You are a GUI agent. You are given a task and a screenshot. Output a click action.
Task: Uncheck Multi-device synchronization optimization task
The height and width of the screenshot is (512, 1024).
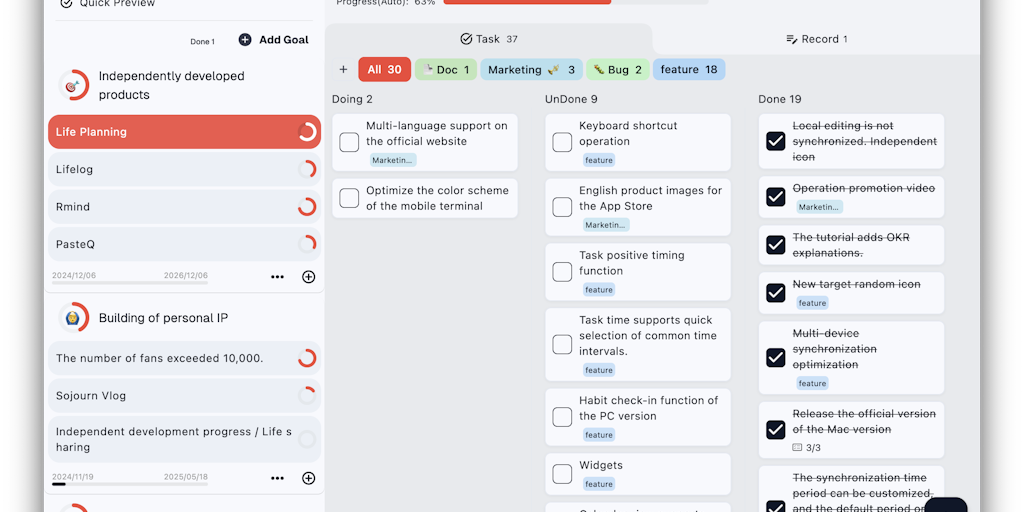[x=775, y=357]
